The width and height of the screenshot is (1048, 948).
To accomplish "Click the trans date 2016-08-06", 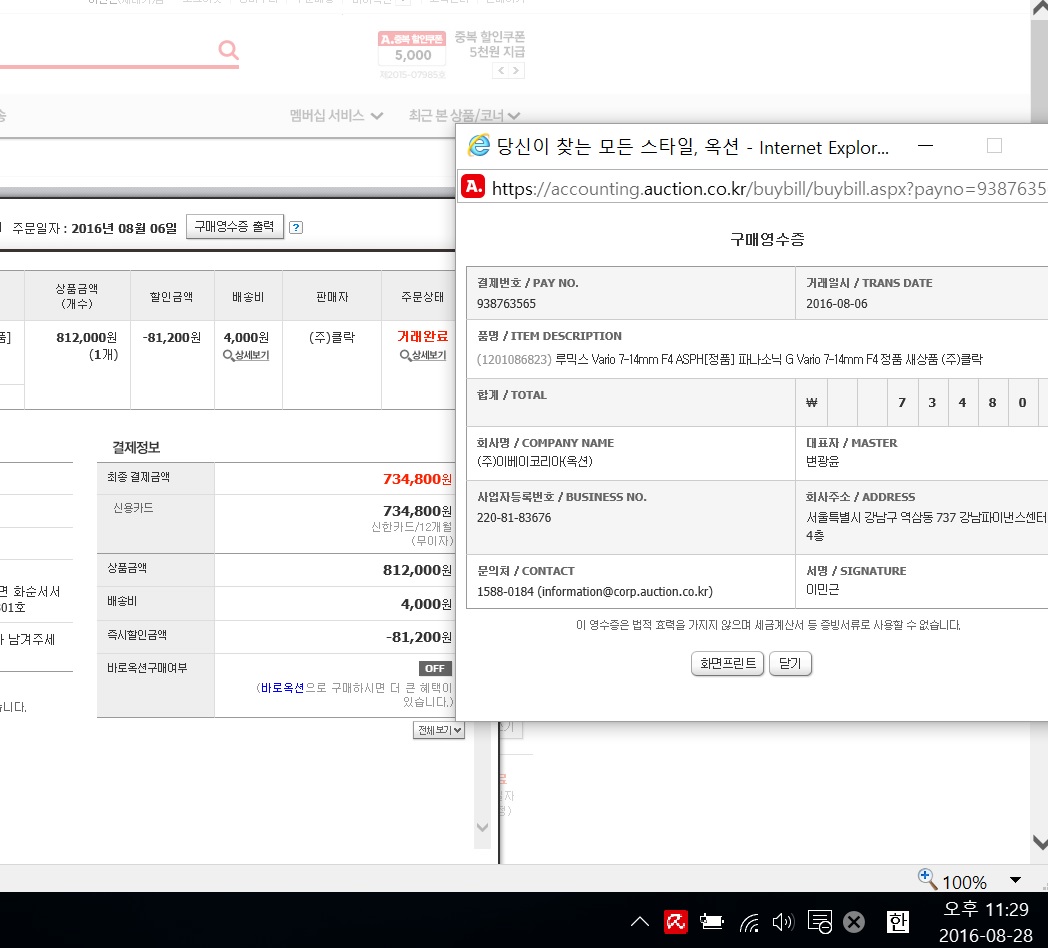I will click(836, 304).
